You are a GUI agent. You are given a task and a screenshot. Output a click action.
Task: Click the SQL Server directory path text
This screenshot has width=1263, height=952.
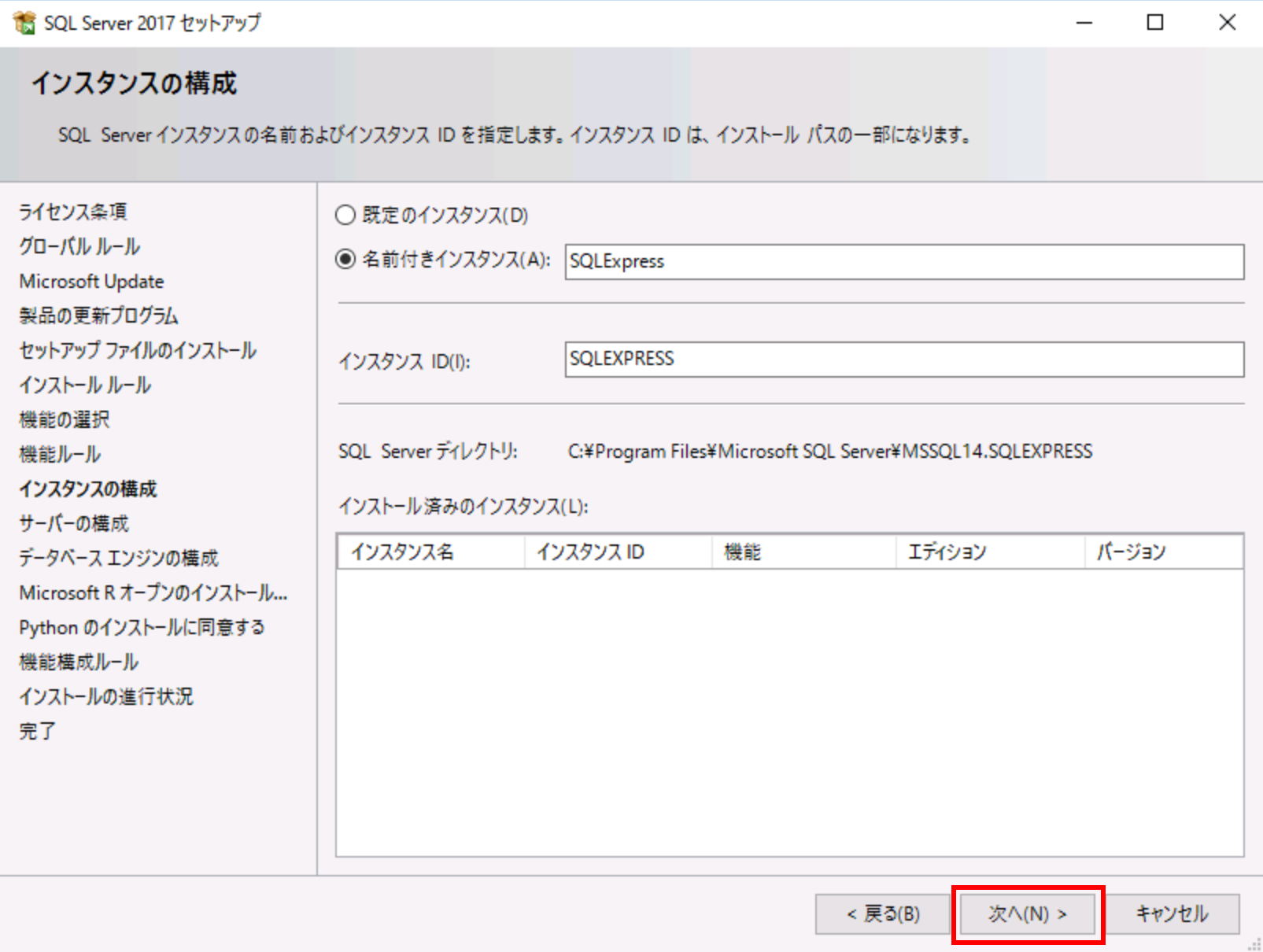[x=830, y=451]
